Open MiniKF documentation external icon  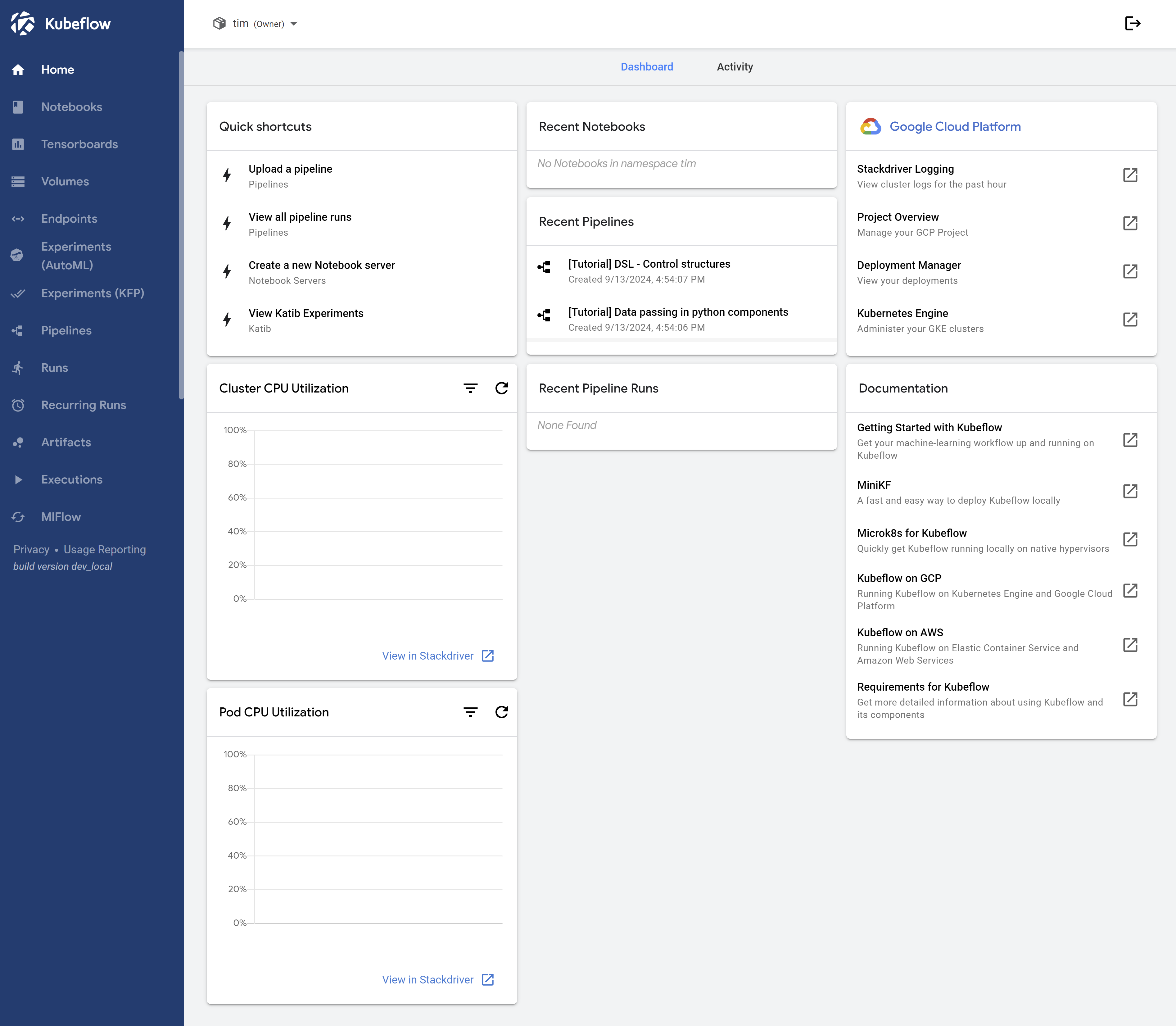1130,491
